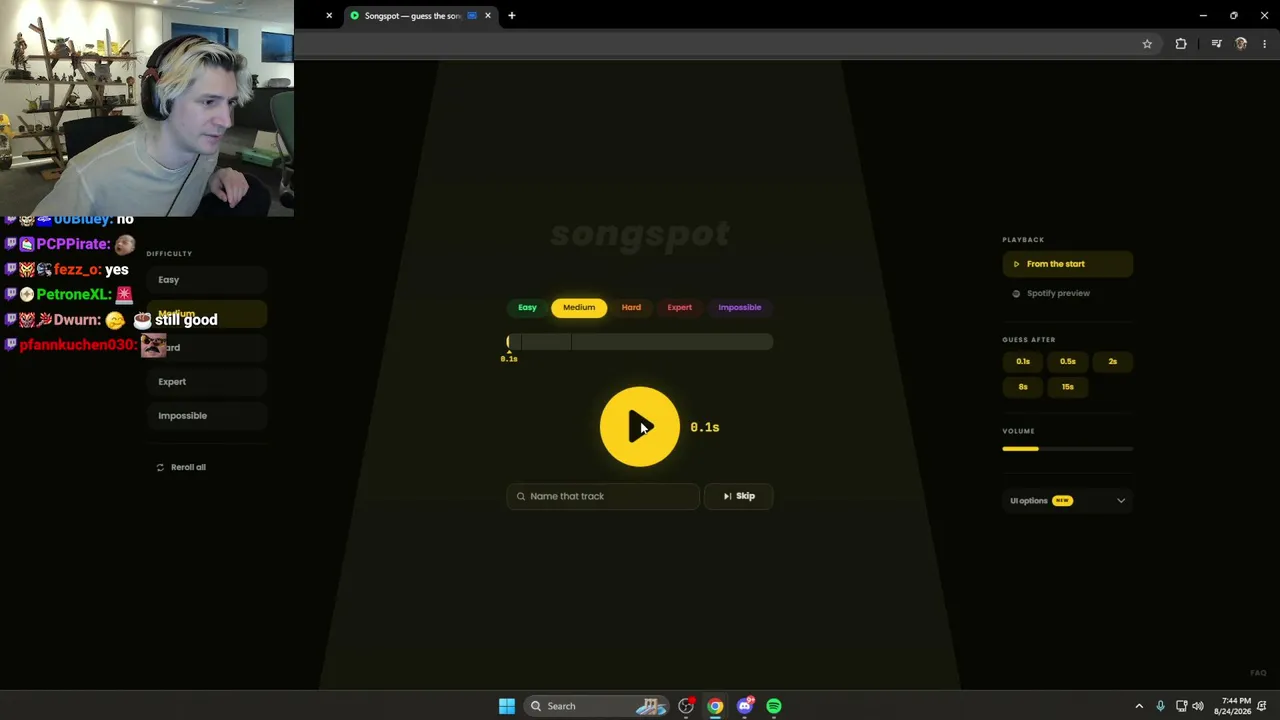Open Spotify from the taskbar

tap(774, 706)
